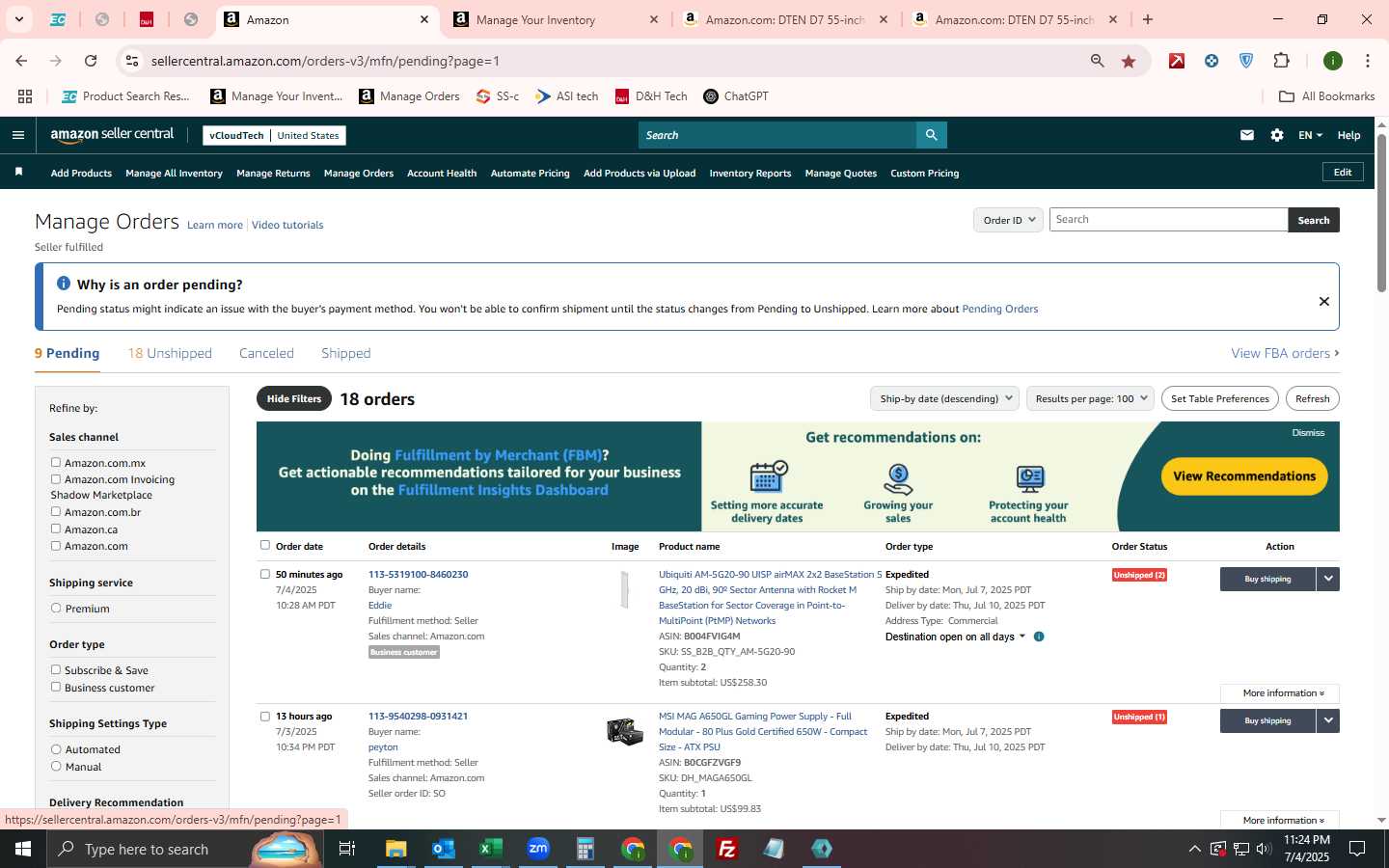
Task: Click the View Recommendations button
Action: pos(1244,476)
